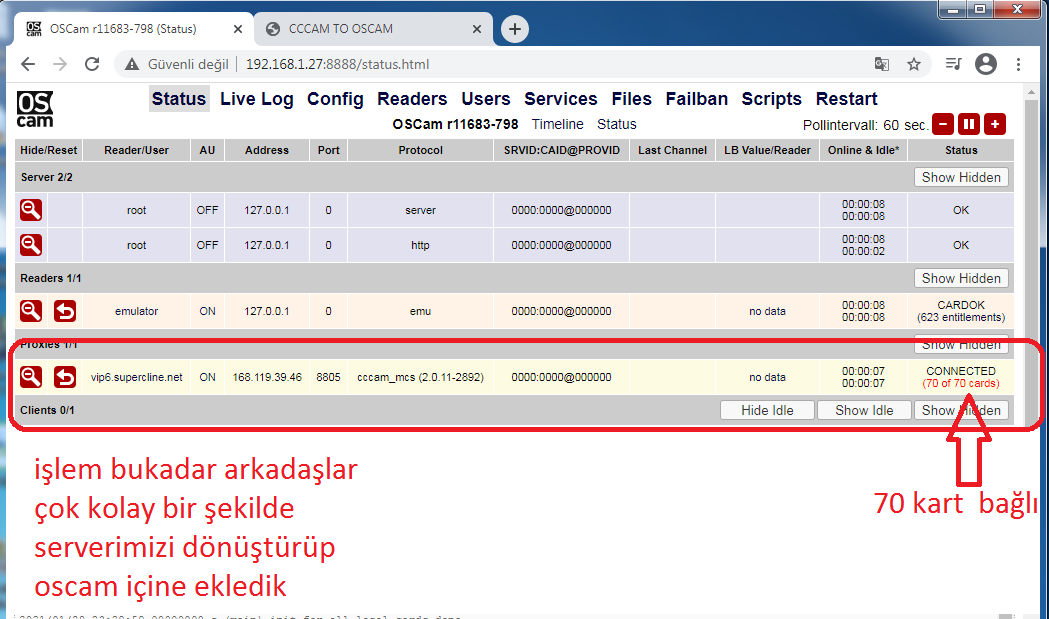1049x619 pixels.
Task: Open the Readers menu
Action: (412, 99)
